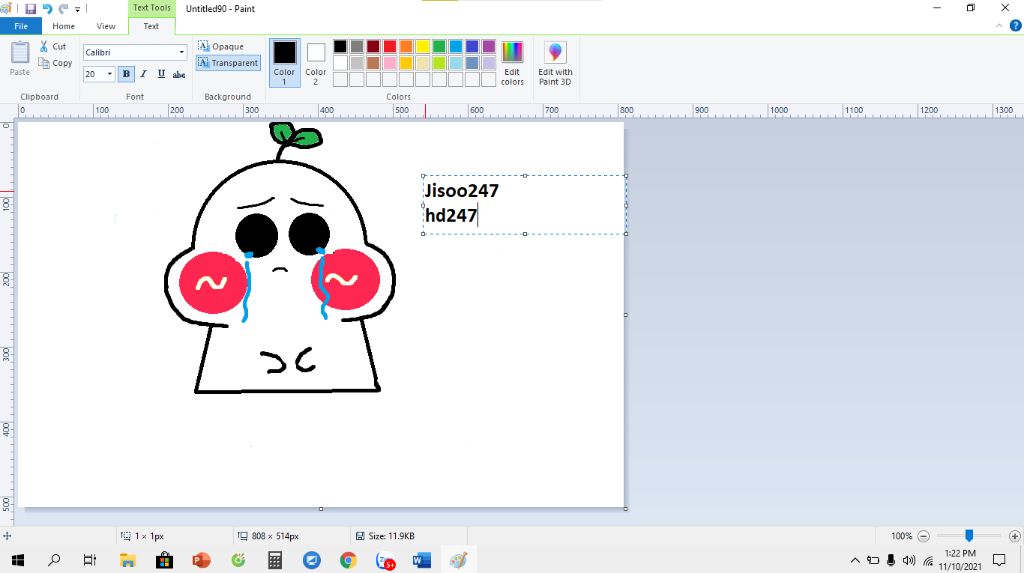Launch Calculator from the taskbar
Viewport: 1024px width, 573px height.
click(275, 560)
